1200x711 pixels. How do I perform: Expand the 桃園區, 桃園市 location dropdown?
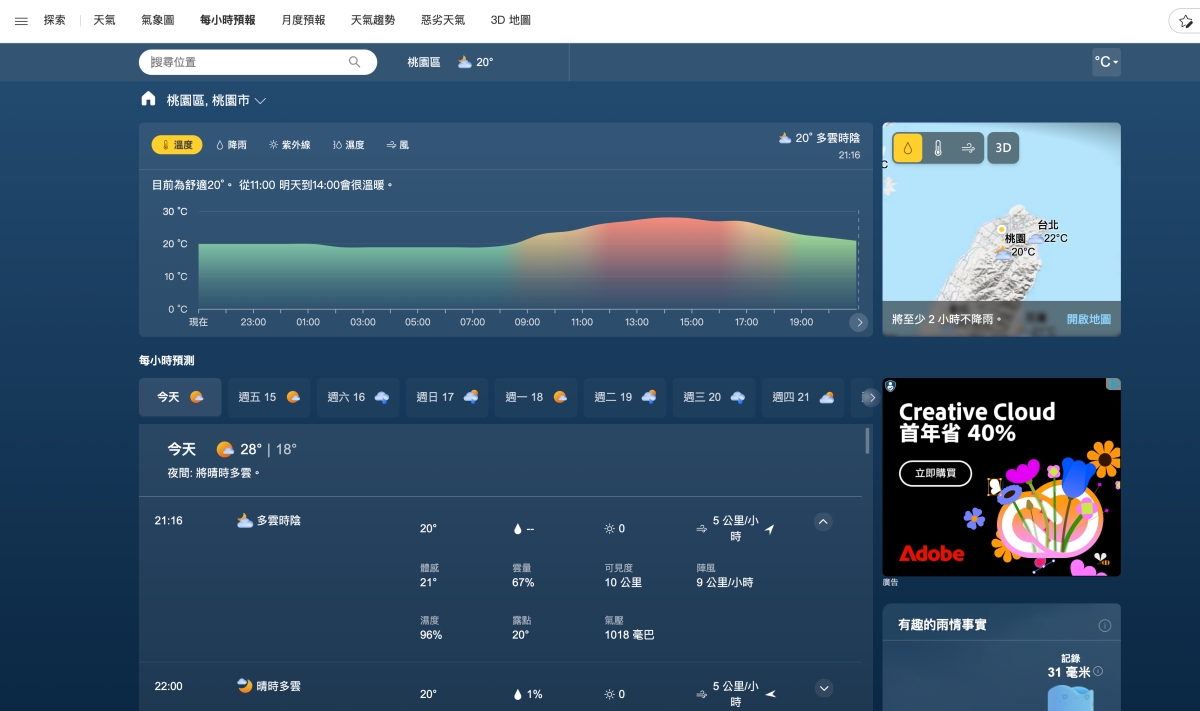pyautogui.click(x=260, y=101)
